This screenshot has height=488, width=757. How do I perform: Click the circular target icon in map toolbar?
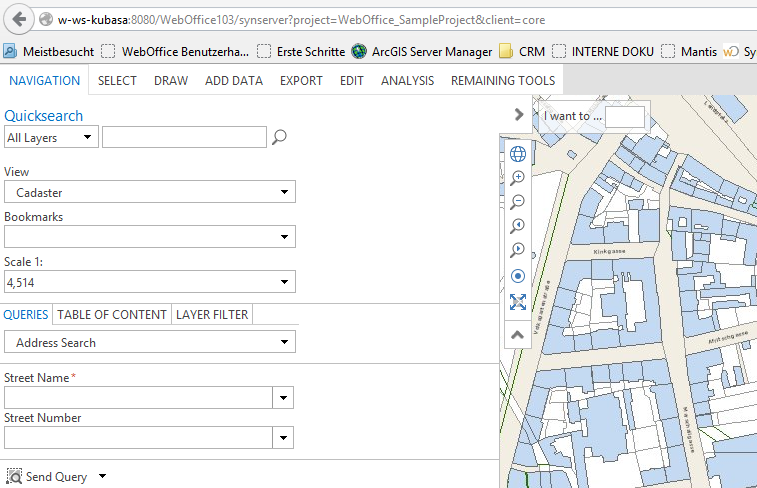[517, 276]
